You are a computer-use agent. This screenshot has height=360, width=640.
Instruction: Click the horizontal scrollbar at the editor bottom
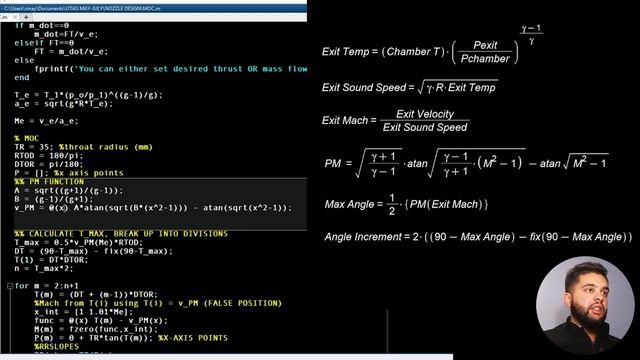(227, 357)
